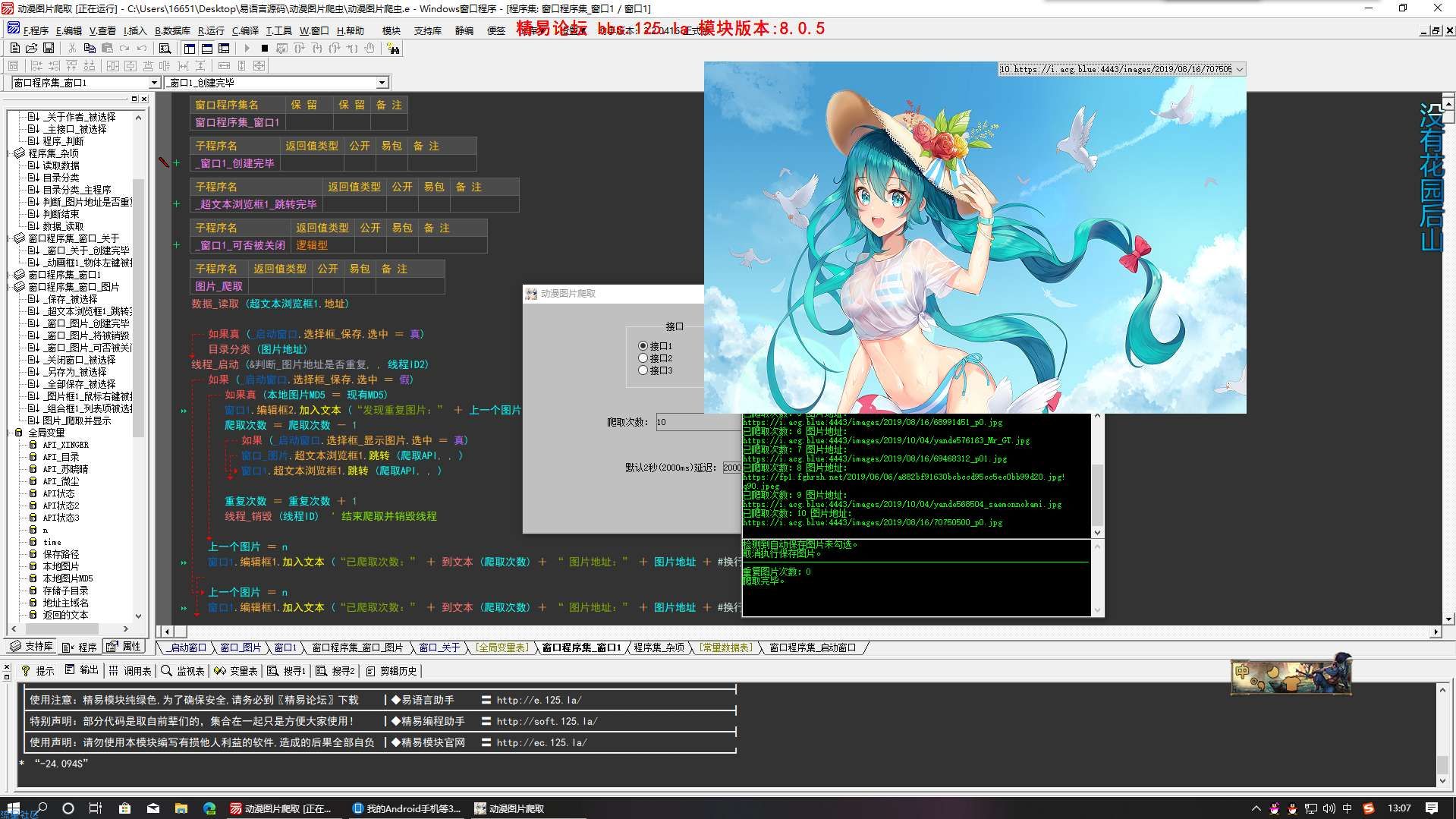Select API_XINGER global variable in tree
Screen dimensions: 1456x819
[x=65, y=445]
